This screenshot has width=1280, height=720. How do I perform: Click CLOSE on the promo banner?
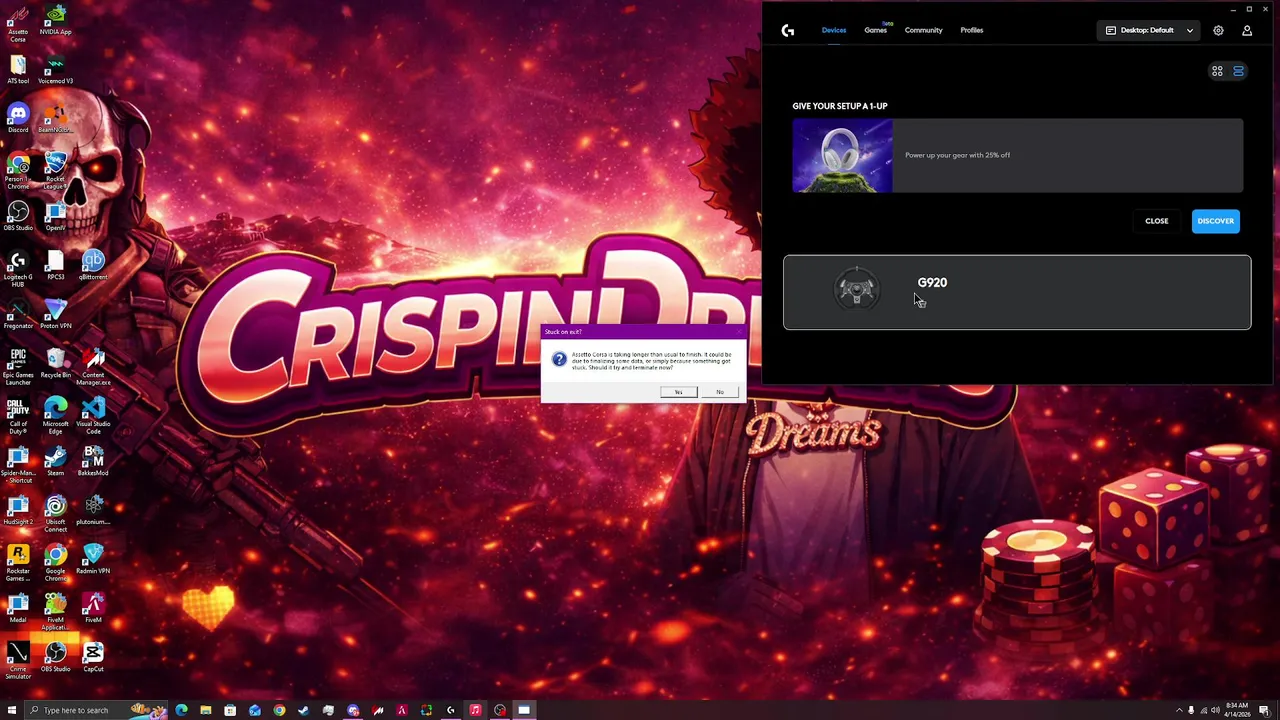pos(1156,221)
